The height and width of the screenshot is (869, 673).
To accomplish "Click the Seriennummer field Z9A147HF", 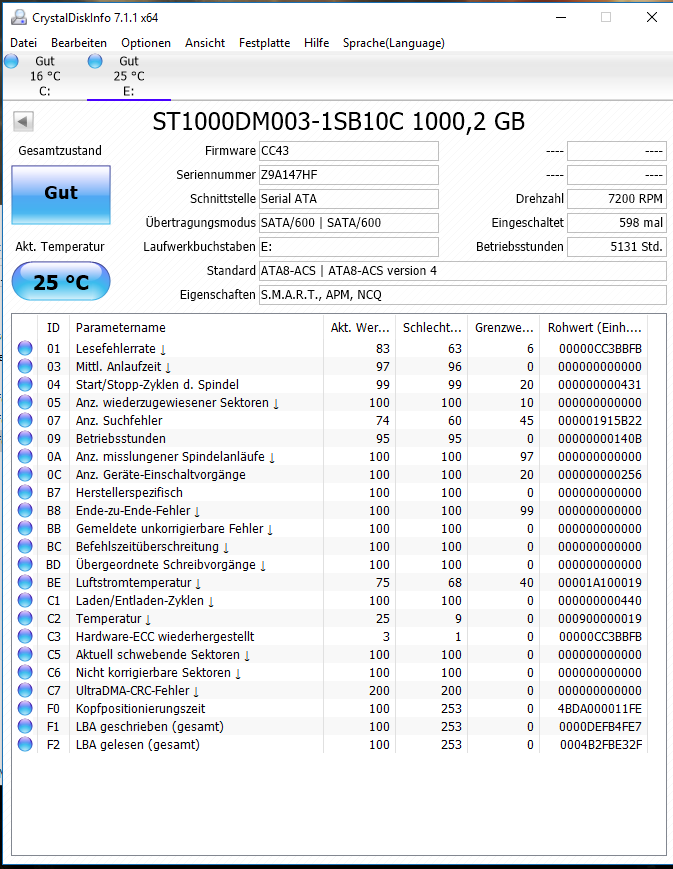I will point(349,175).
